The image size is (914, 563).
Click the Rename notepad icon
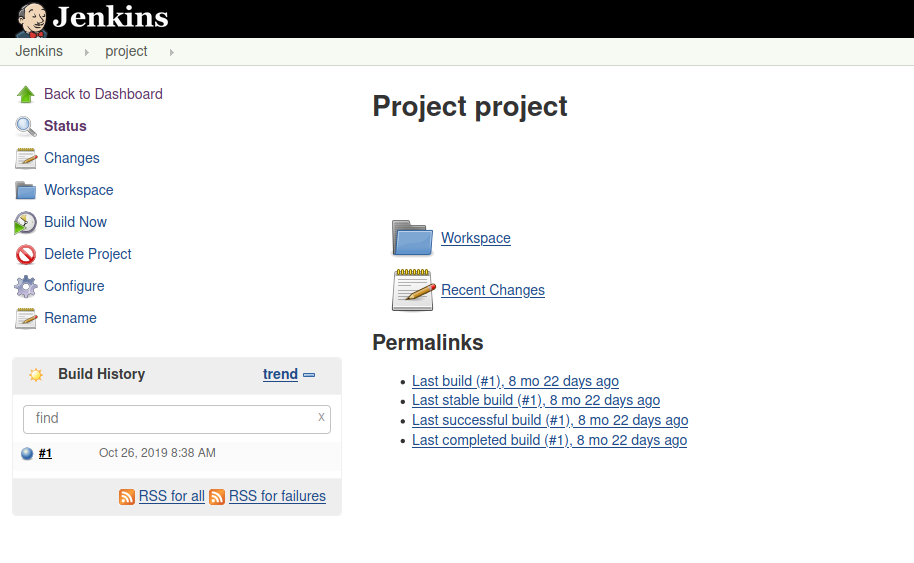click(x=26, y=318)
